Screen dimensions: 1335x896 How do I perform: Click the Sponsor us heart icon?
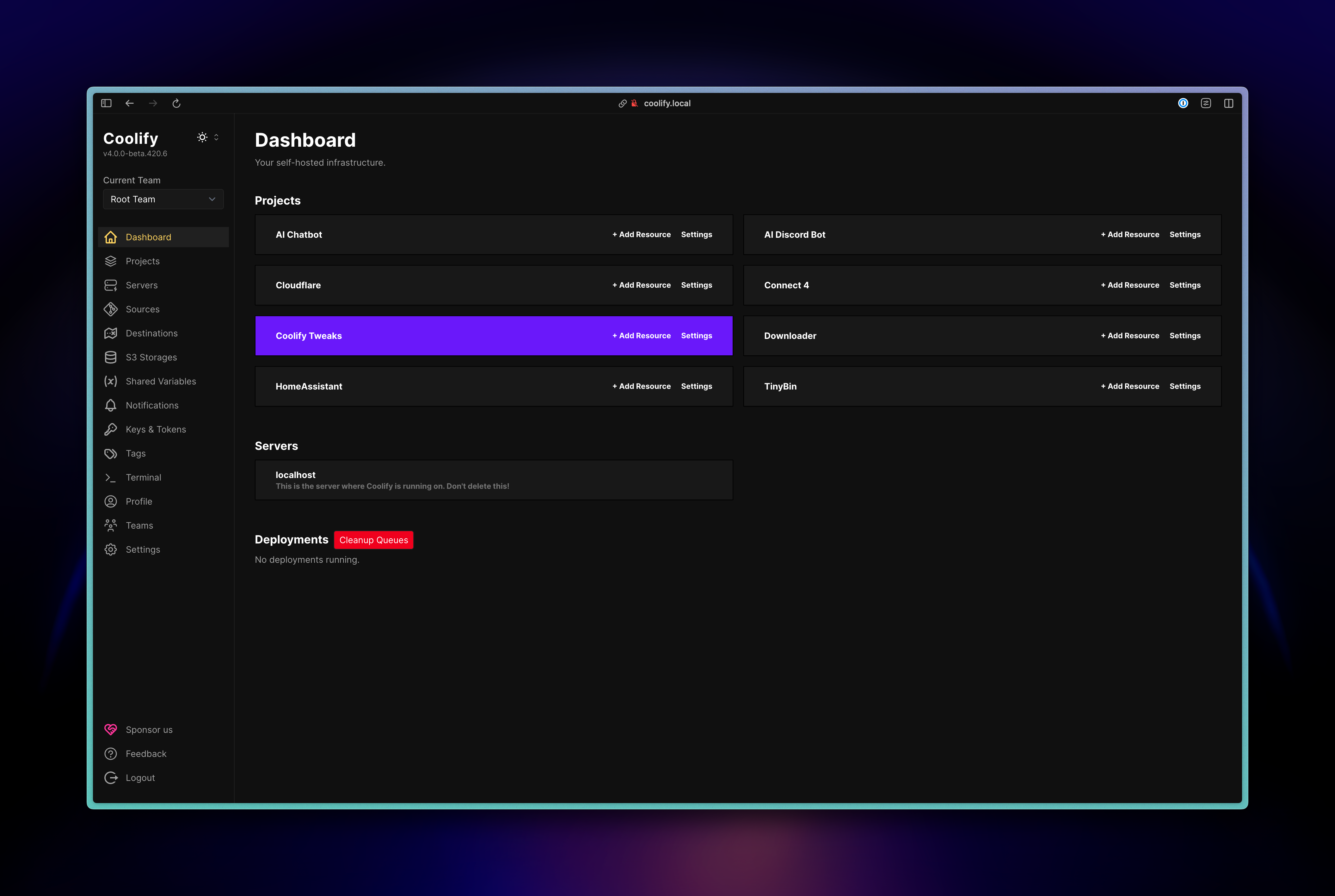110,730
